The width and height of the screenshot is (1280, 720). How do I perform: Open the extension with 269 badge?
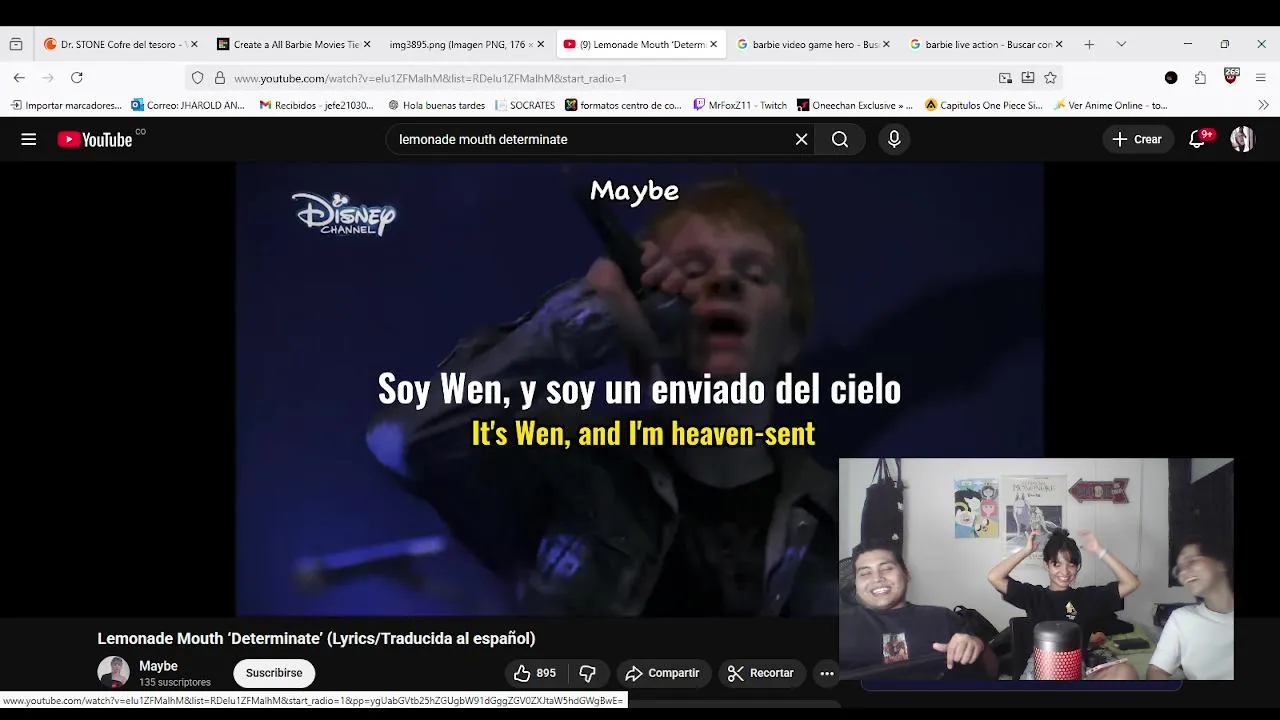(1231, 77)
